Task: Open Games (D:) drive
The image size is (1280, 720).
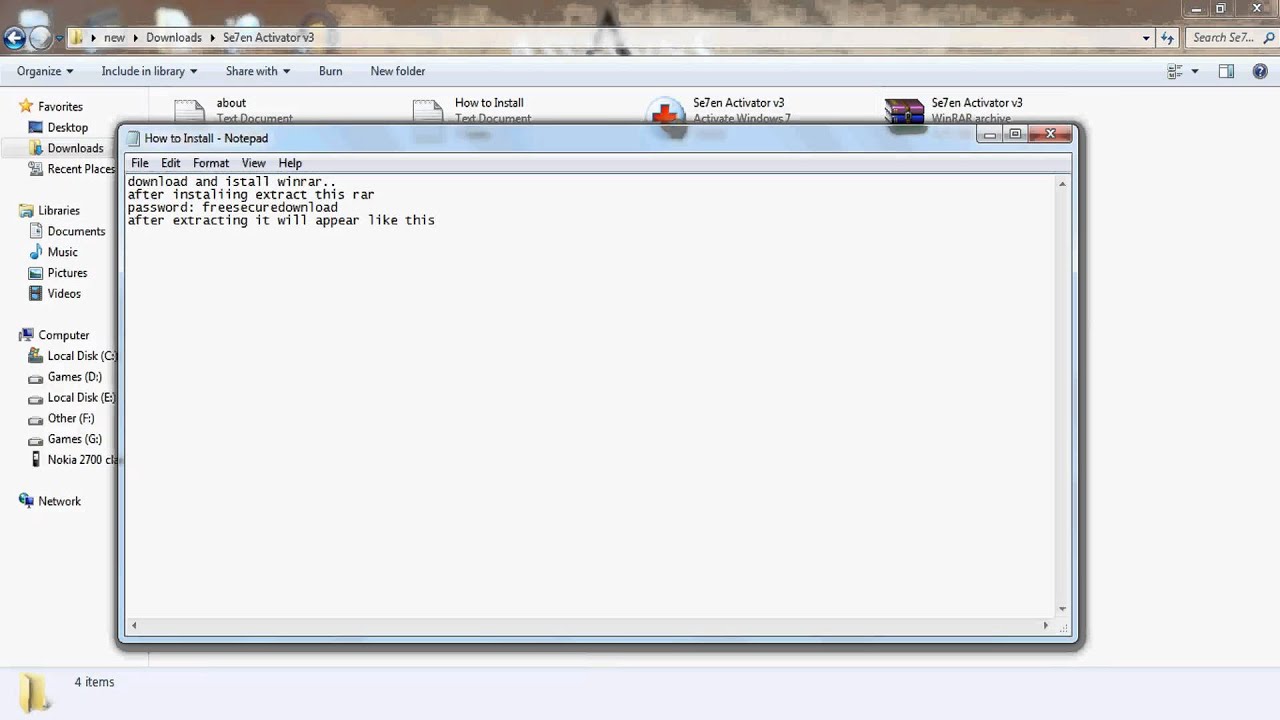Action: tap(74, 377)
